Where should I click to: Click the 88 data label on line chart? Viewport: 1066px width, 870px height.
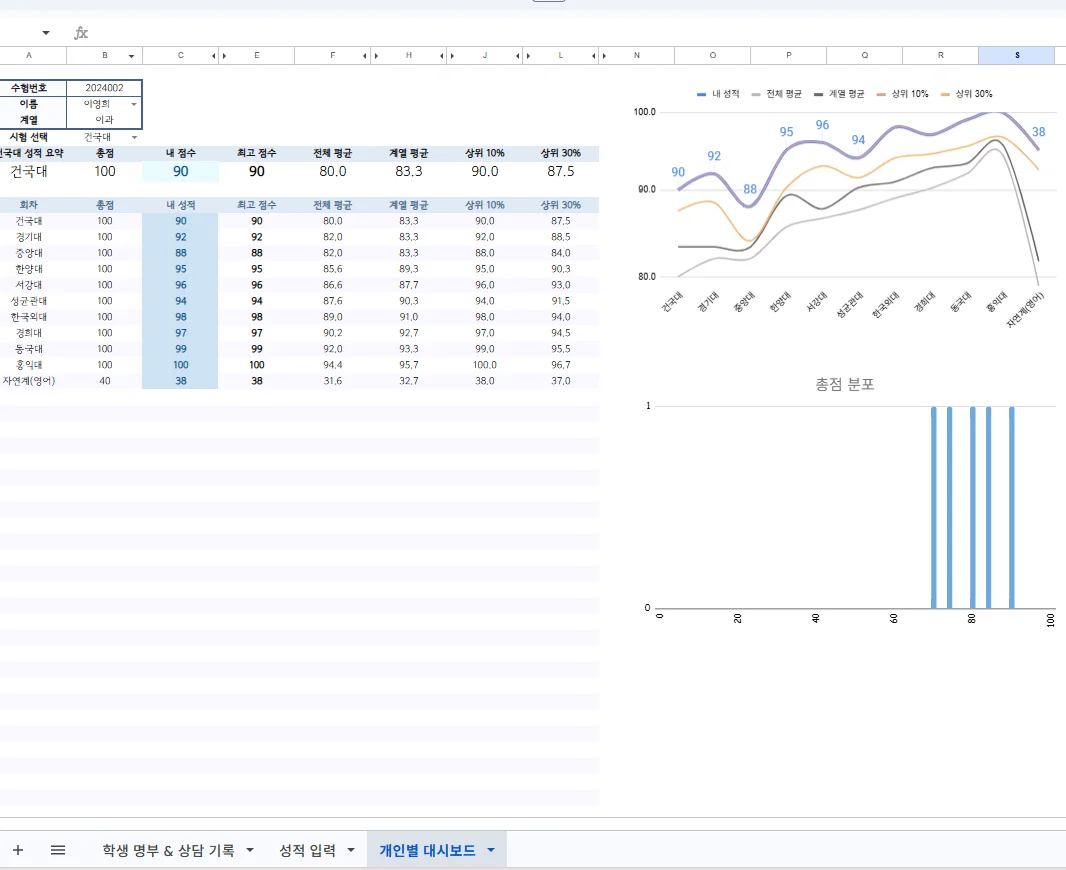(750, 189)
